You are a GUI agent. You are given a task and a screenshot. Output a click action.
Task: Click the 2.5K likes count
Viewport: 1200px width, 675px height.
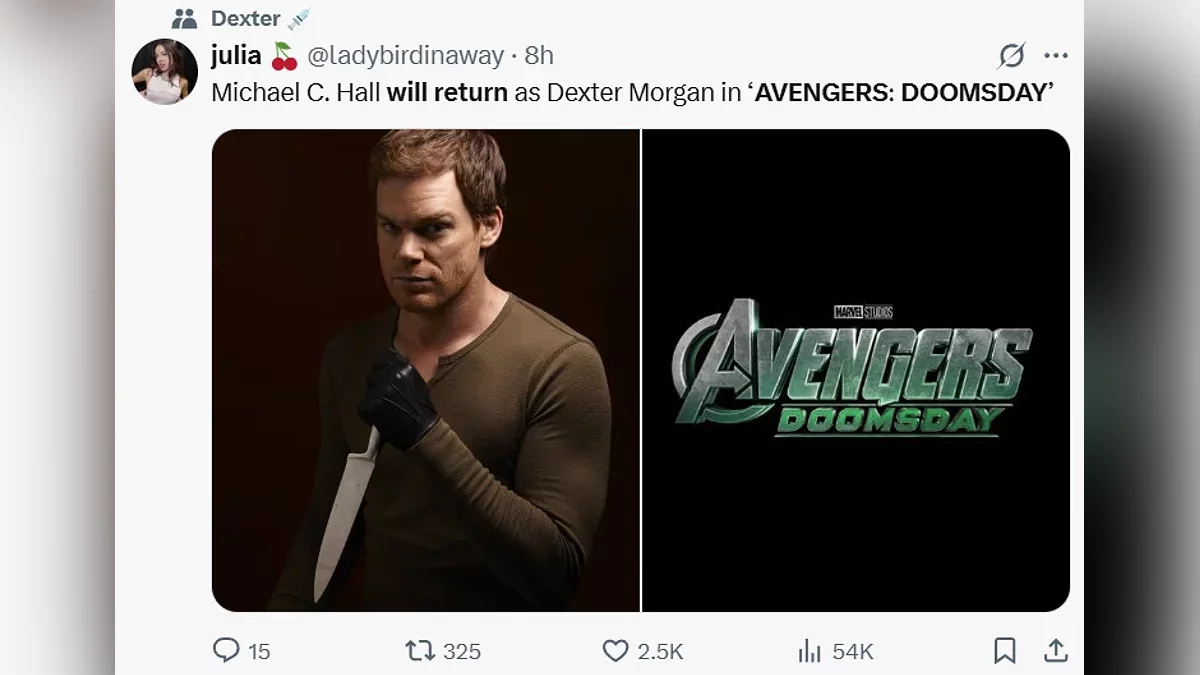pyautogui.click(x=660, y=652)
